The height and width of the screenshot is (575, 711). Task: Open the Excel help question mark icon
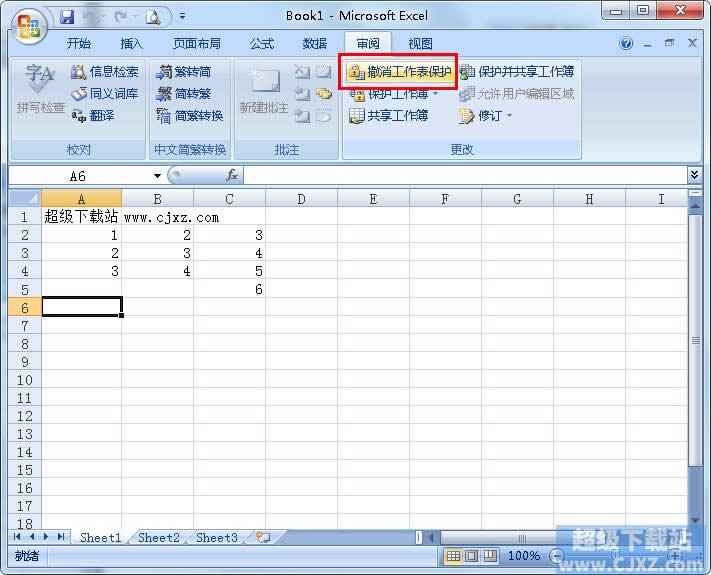pyautogui.click(x=626, y=44)
